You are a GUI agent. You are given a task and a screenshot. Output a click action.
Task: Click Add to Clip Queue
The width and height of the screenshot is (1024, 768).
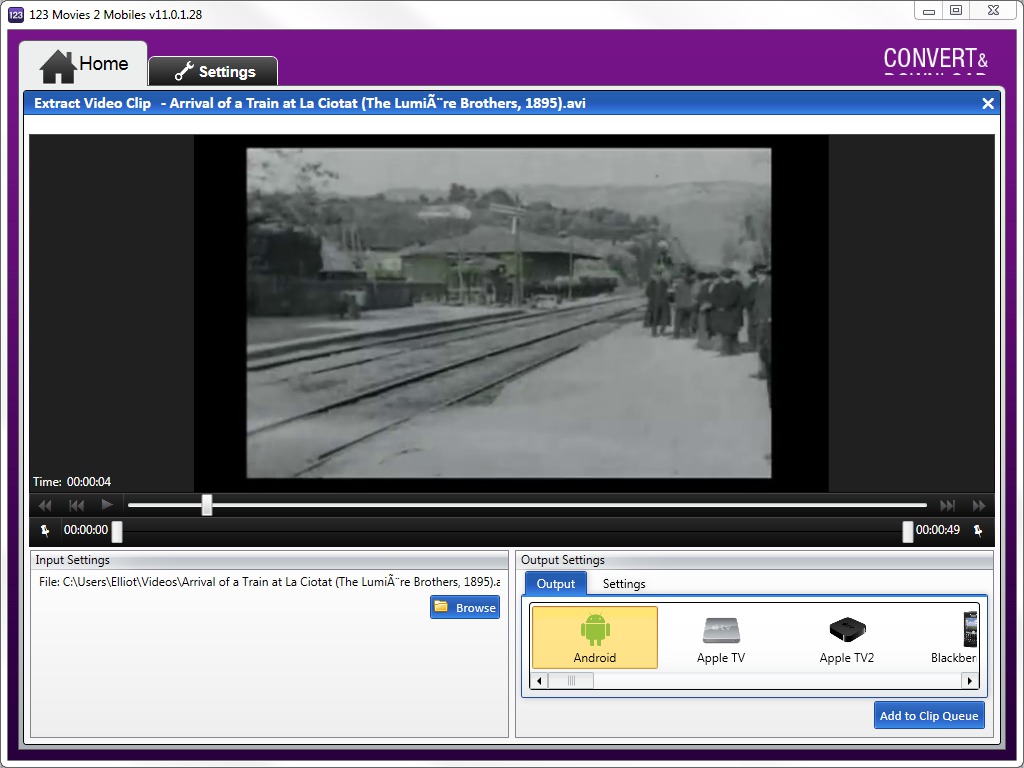929,716
